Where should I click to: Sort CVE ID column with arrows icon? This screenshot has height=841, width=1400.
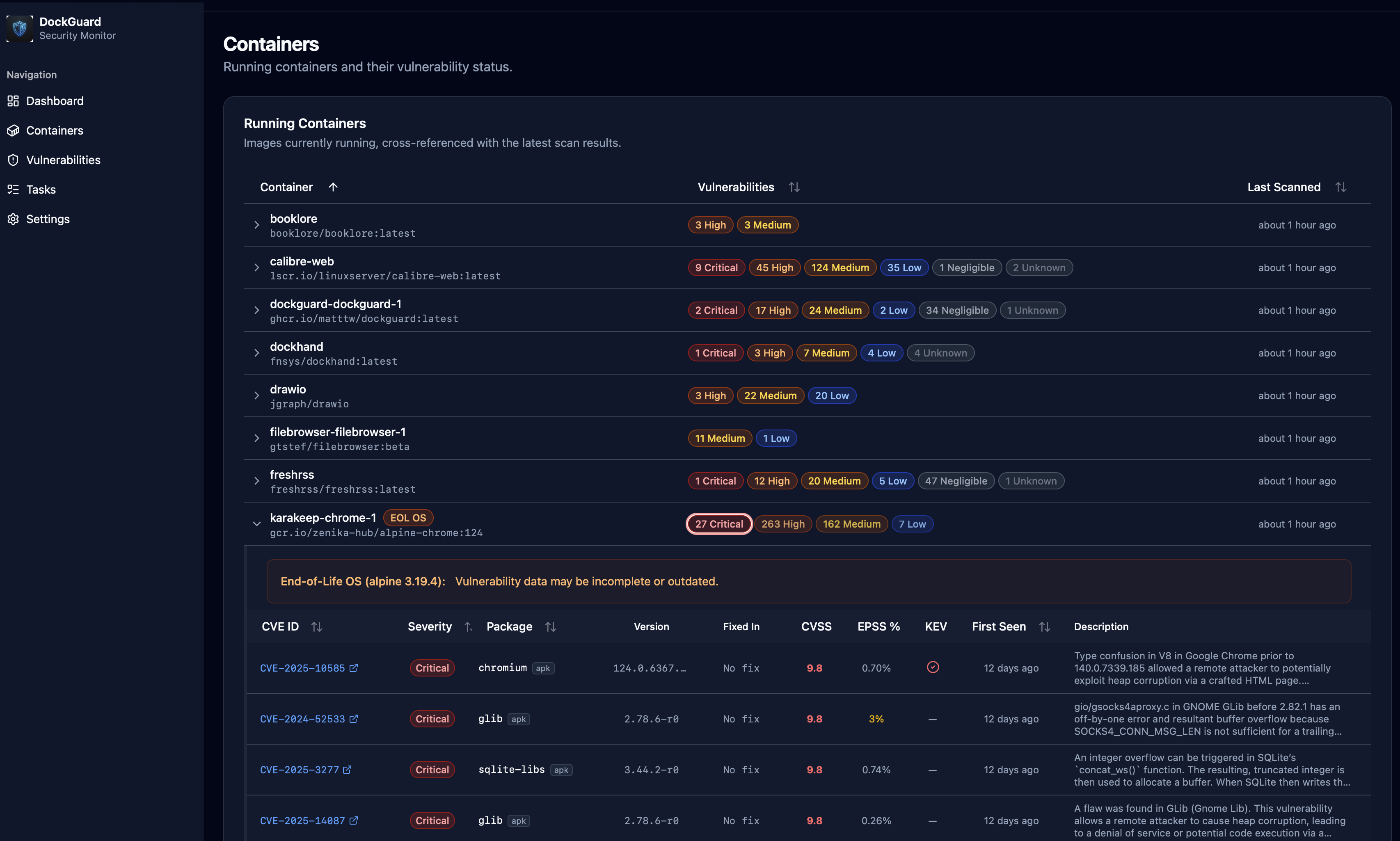click(317, 626)
